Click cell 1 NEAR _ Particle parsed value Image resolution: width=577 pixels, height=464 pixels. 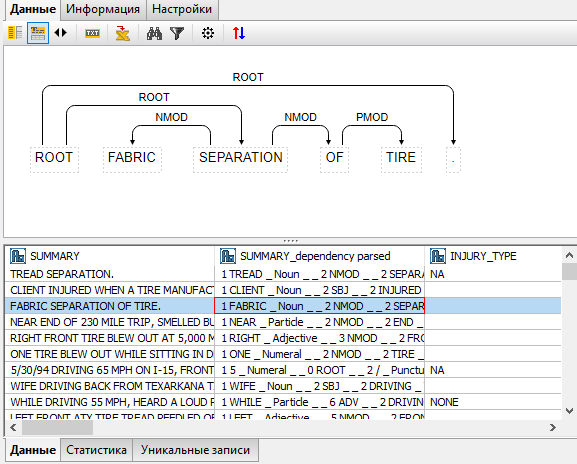[319, 322]
